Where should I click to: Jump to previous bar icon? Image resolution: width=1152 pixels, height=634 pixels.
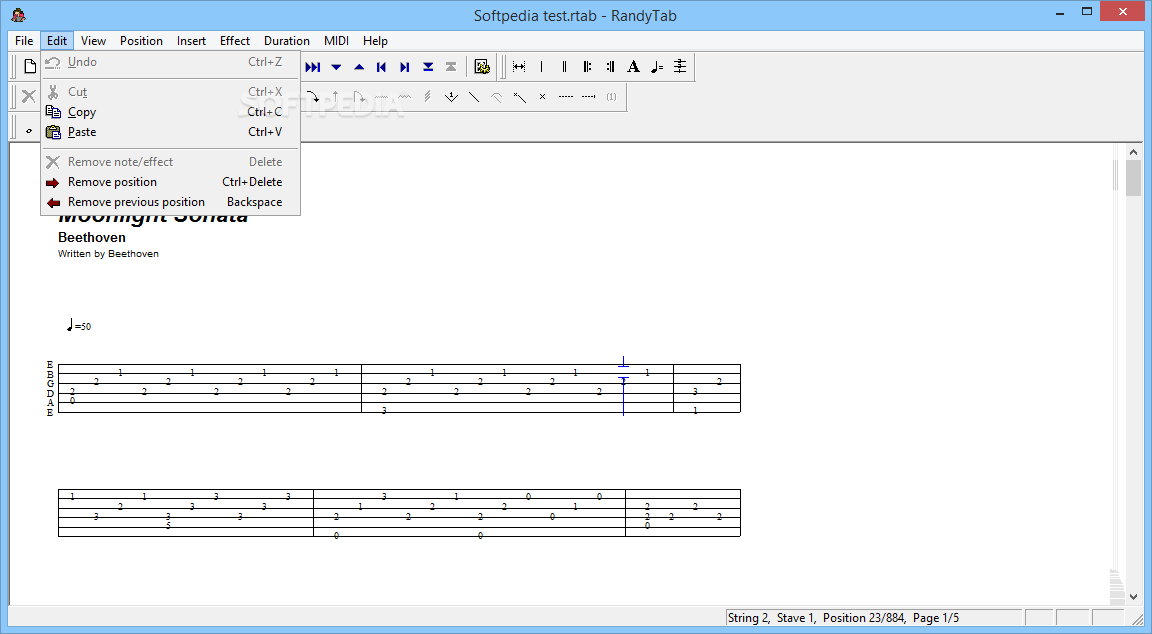tap(381, 67)
